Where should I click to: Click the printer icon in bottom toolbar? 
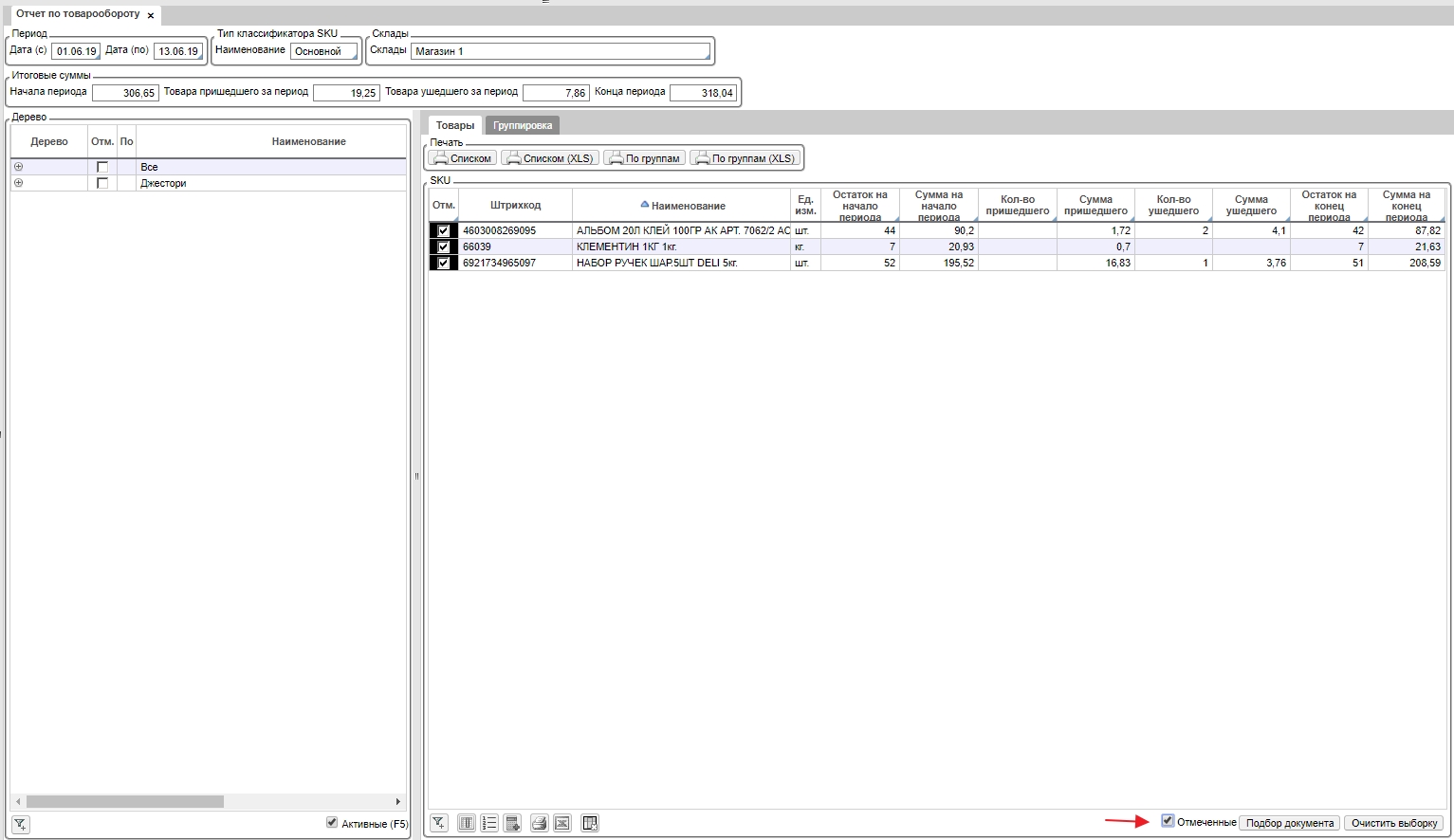click(539, 823)
